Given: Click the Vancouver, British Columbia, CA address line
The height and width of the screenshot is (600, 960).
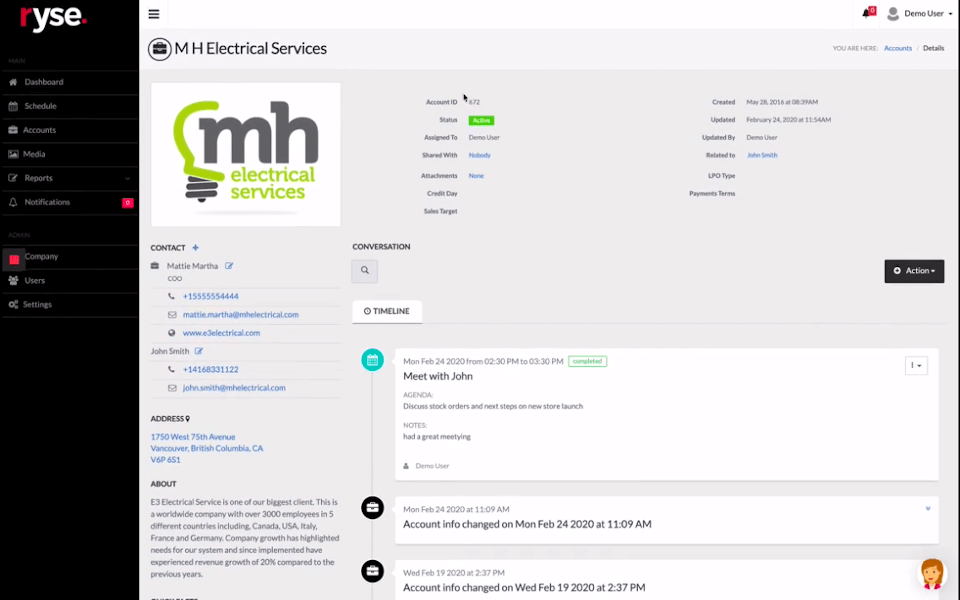Looking at the screenshot, I should 207,449.
